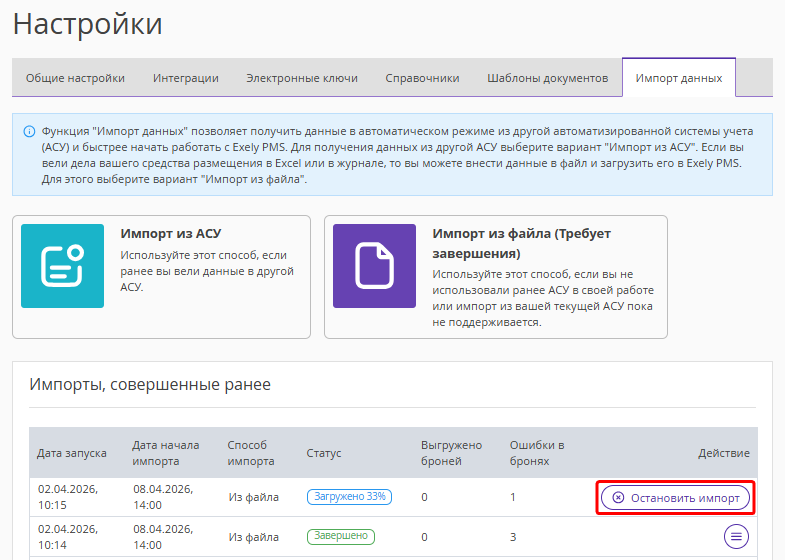The width and height of the screenshot is (785, 560).
Task: Select the Импорт данных tab
Action: click(x=679, y=78)
